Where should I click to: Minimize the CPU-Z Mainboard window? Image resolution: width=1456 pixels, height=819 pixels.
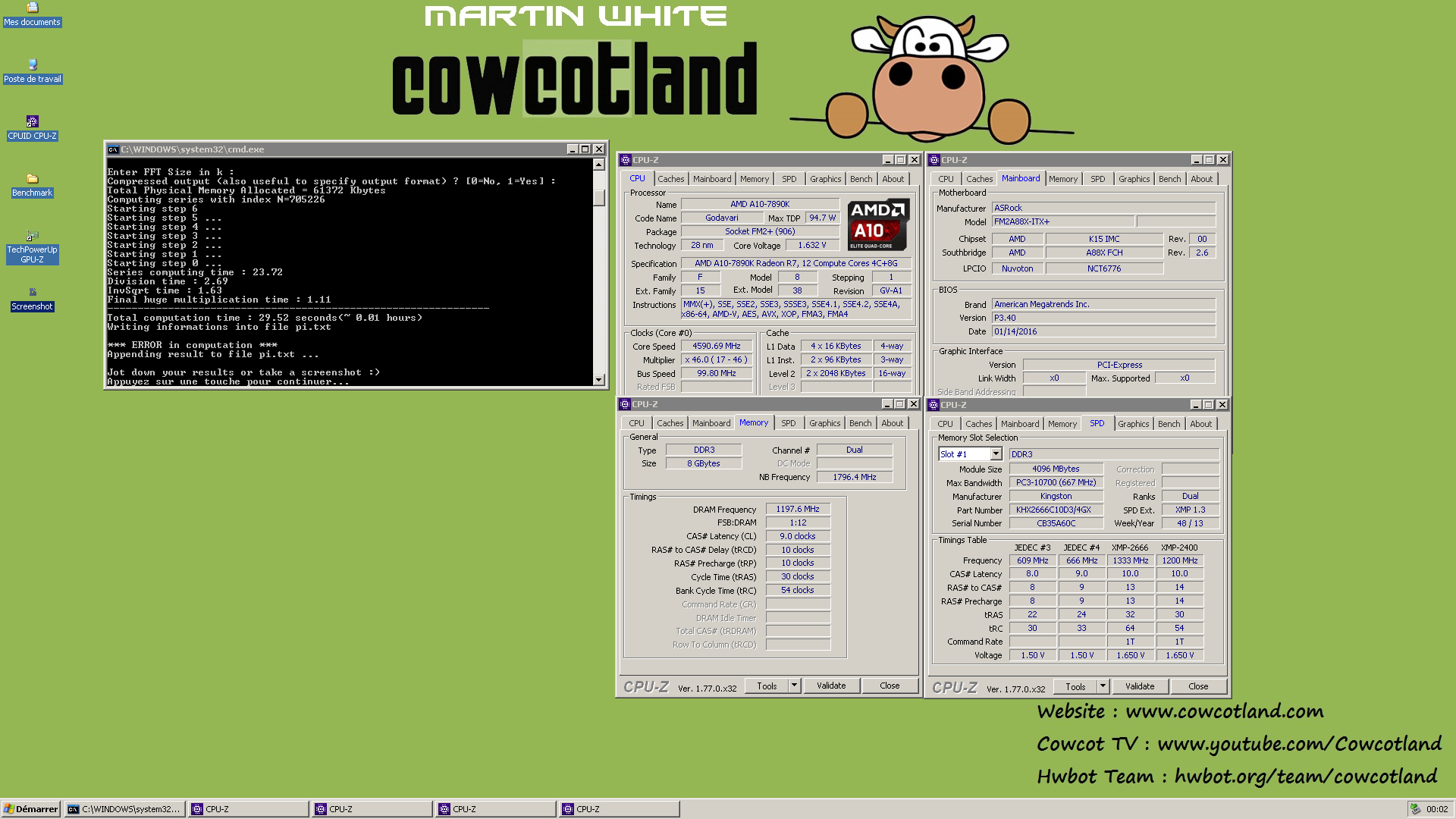[x=1197, y=160]
